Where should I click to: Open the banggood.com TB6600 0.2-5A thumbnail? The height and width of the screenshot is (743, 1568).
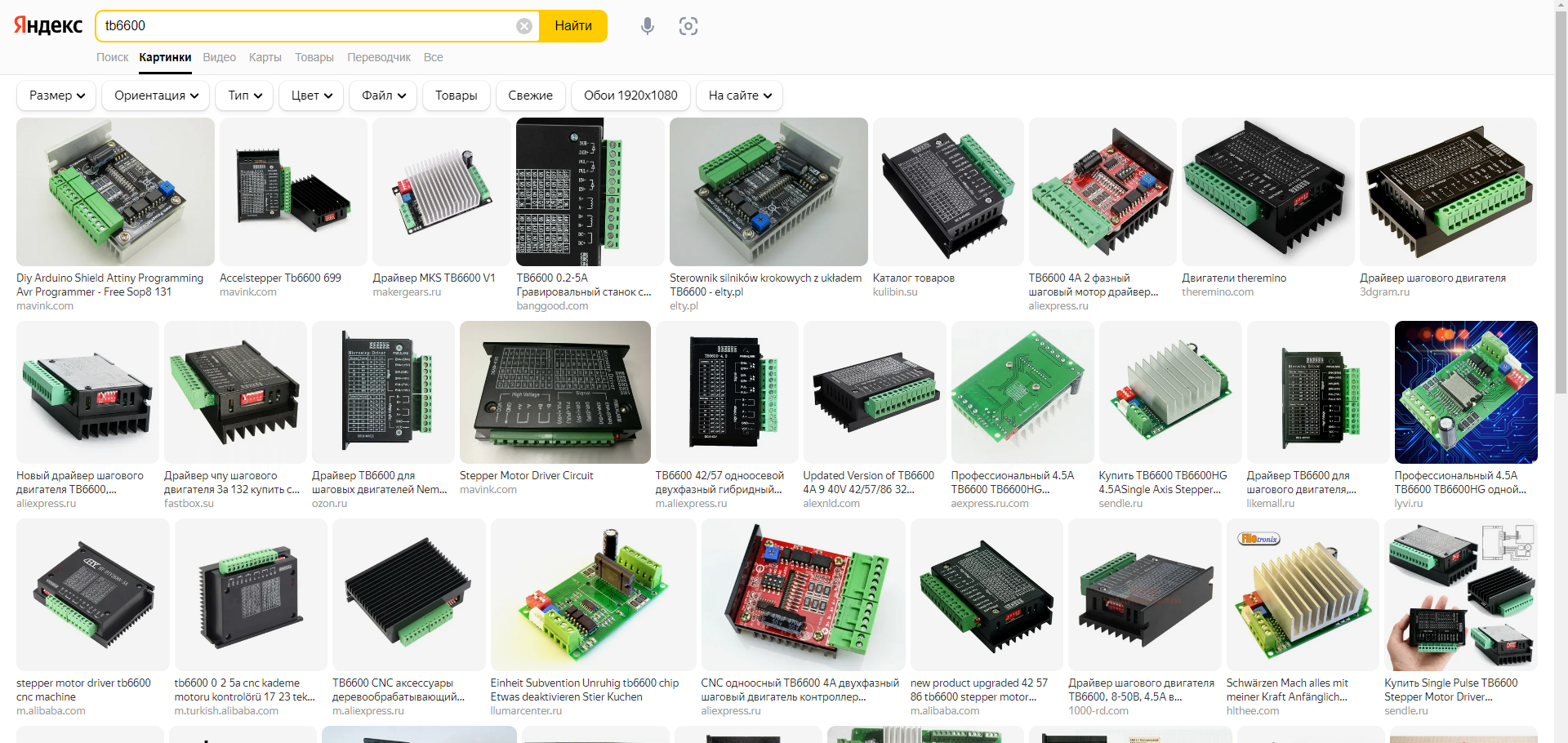coord(590,192)
